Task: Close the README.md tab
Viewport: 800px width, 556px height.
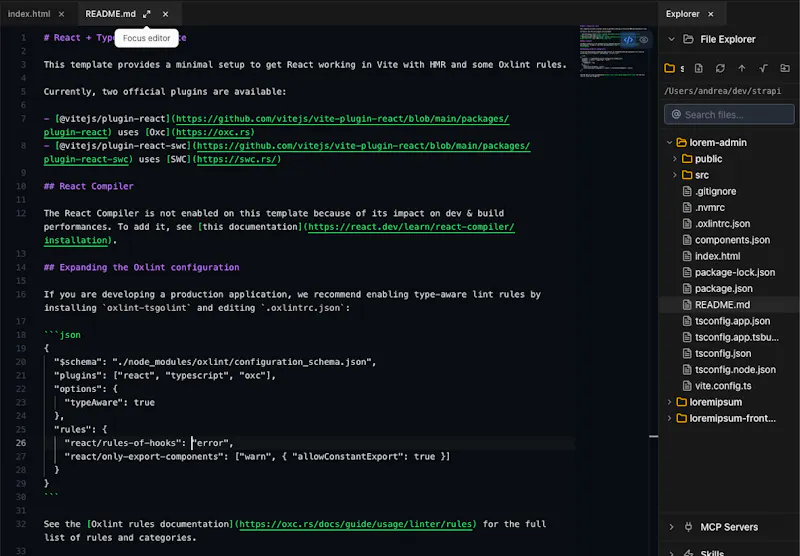Action: pyautogui.click(x=165, y=14)
